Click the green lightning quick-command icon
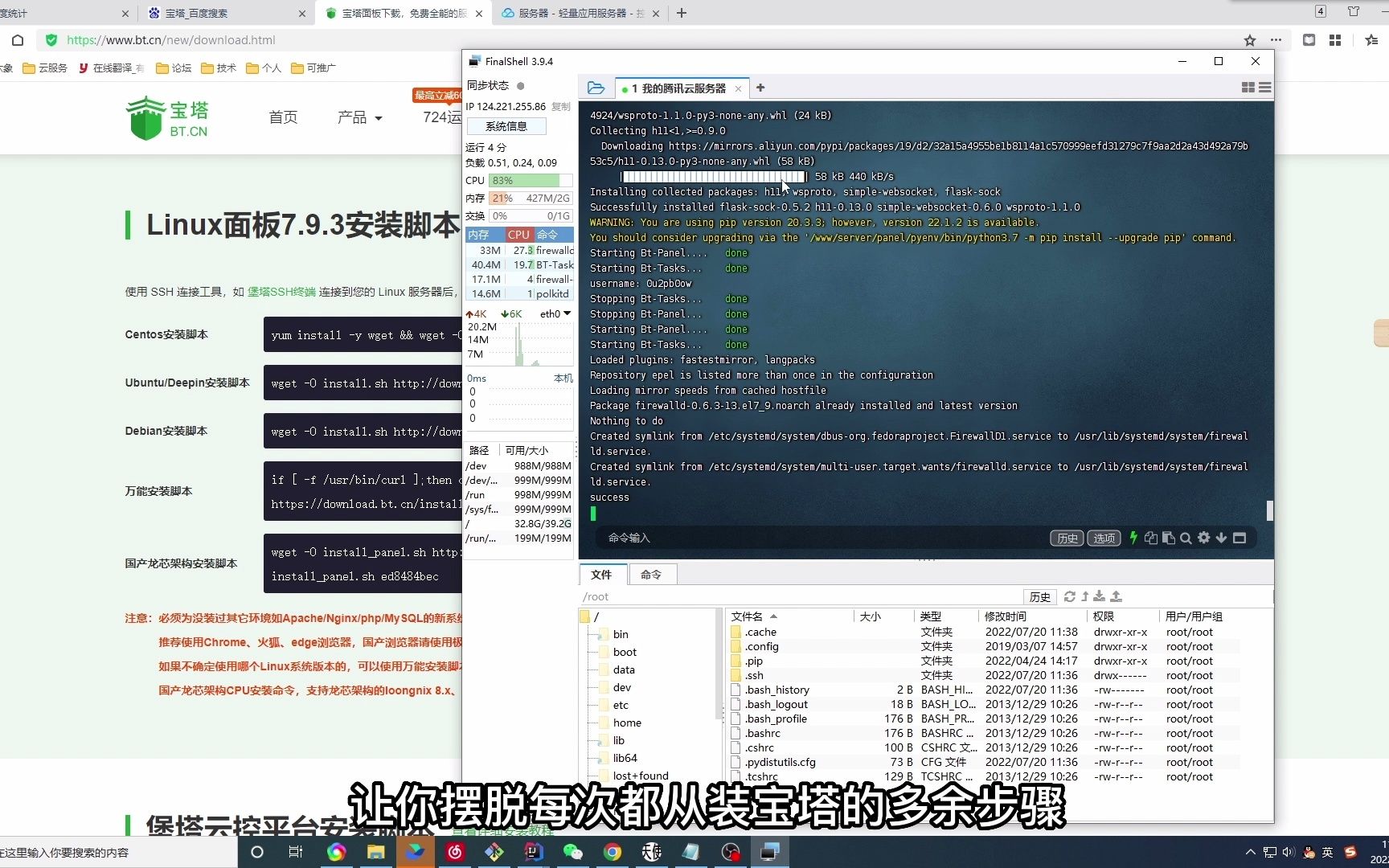The width and height of the screenshot is (1389, 868). tap(1133, 538)
